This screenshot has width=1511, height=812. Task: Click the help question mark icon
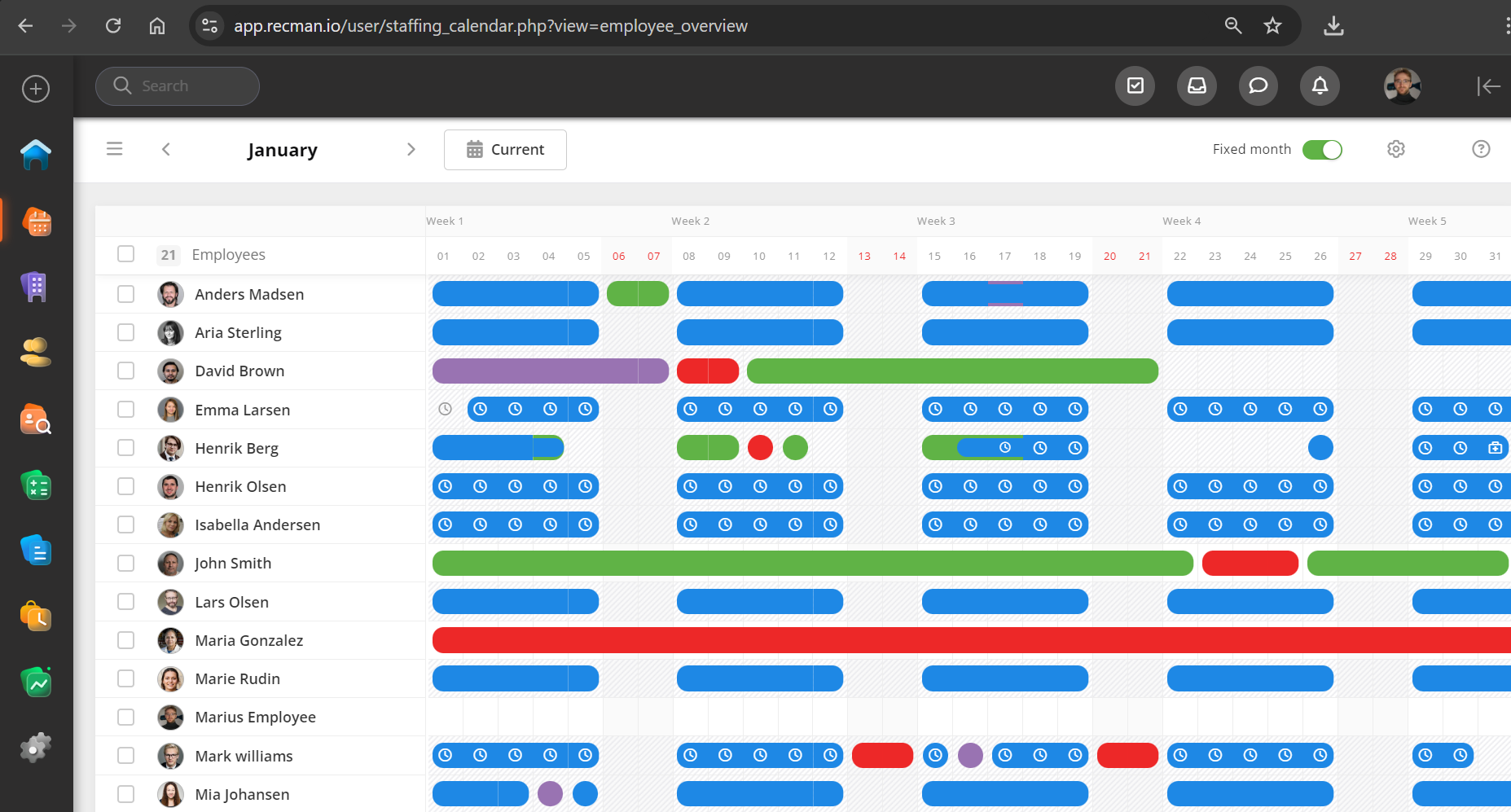pos(1480,149)
